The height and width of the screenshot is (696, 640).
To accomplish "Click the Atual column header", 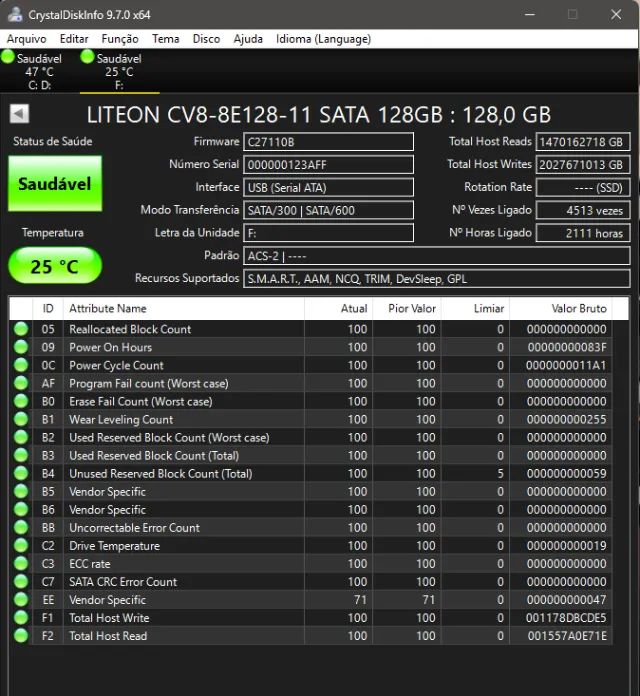I will pyautogui.click(x=339, y=308).
